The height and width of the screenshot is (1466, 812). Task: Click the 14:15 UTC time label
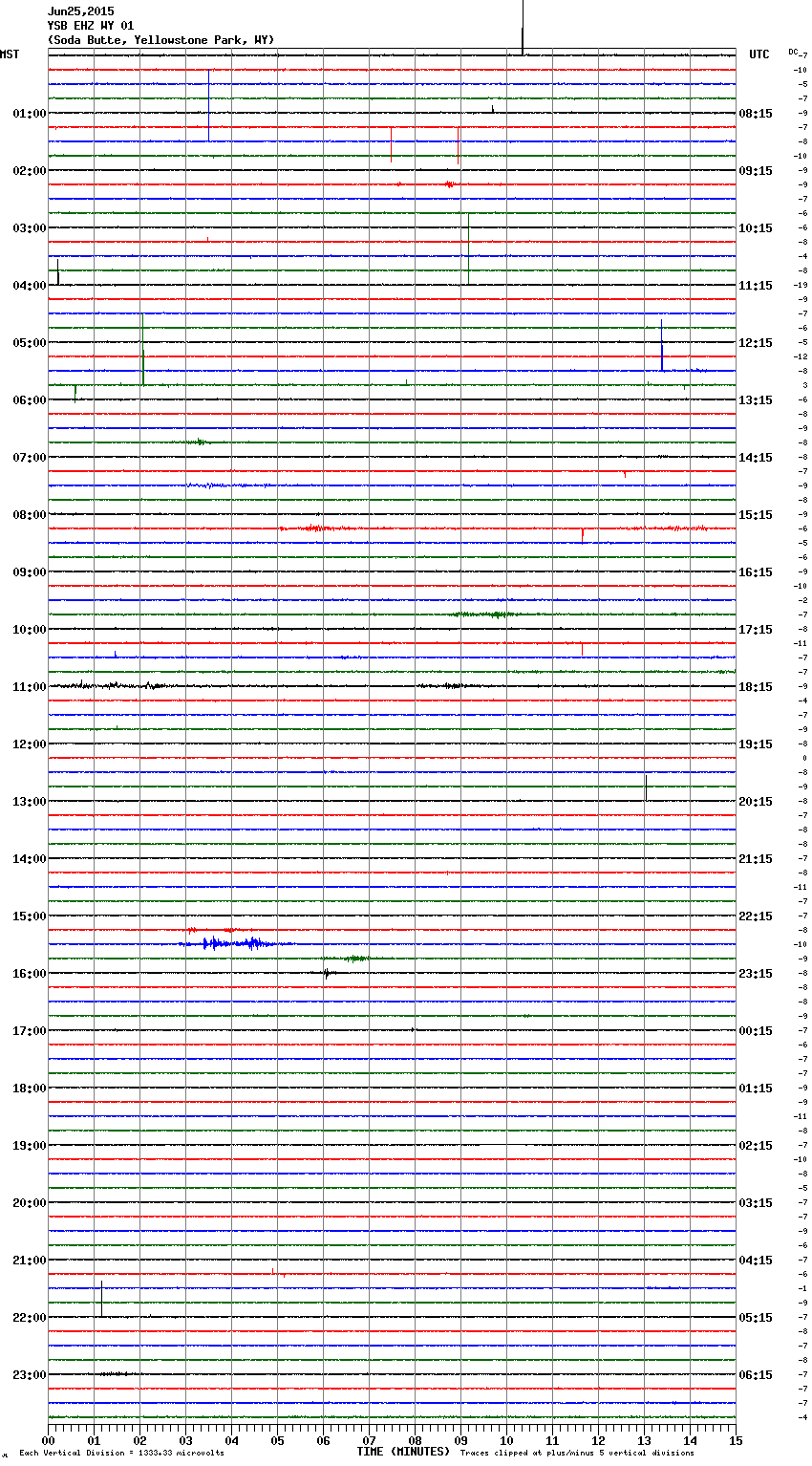pyautogui.click(x=756, y=458)
